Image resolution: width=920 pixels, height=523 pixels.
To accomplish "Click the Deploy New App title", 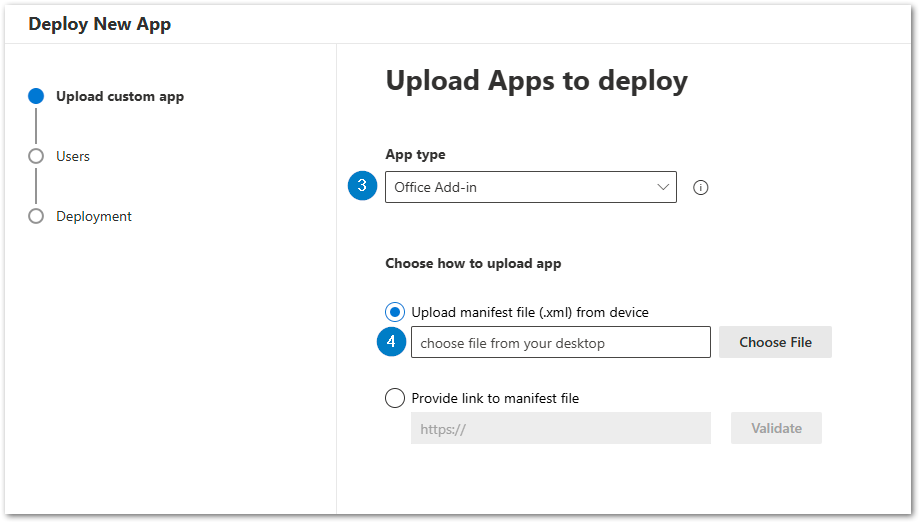I will pyautogui.click(x=100, y=24).
